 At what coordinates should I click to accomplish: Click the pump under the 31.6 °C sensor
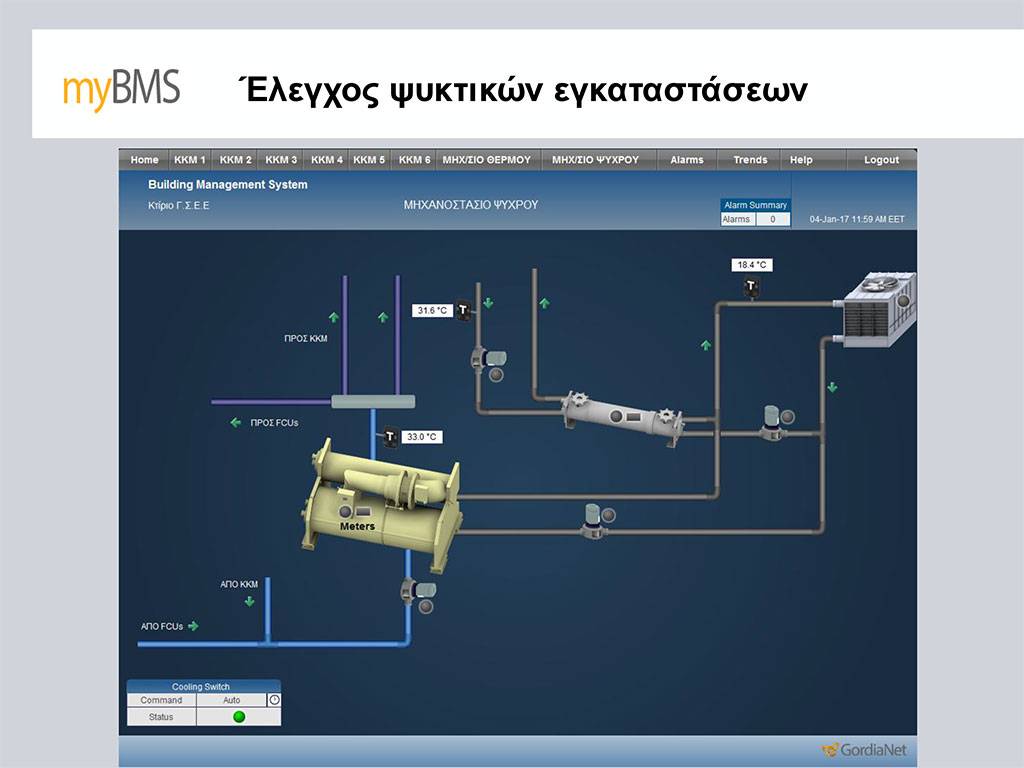(481, 363)
